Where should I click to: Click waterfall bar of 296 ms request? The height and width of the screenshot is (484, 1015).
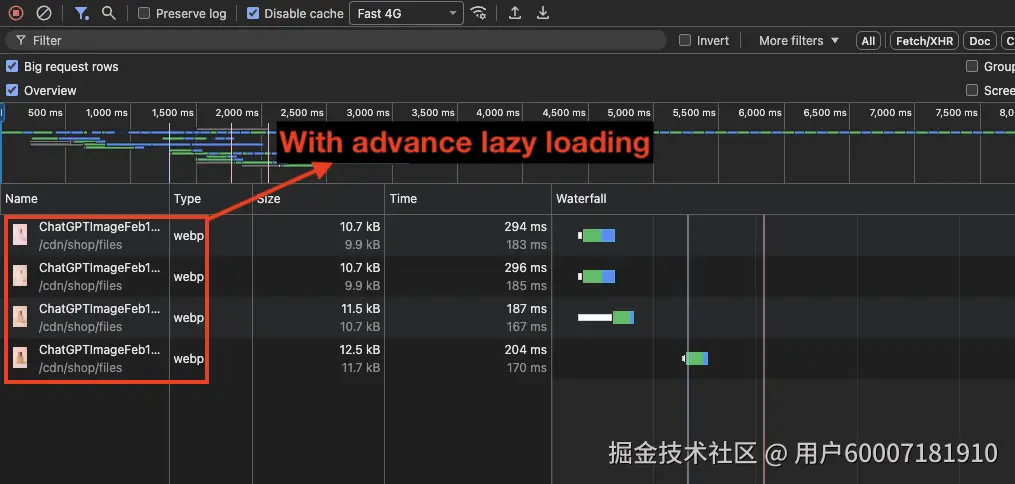pyautogui.click(x=596, y=276)
